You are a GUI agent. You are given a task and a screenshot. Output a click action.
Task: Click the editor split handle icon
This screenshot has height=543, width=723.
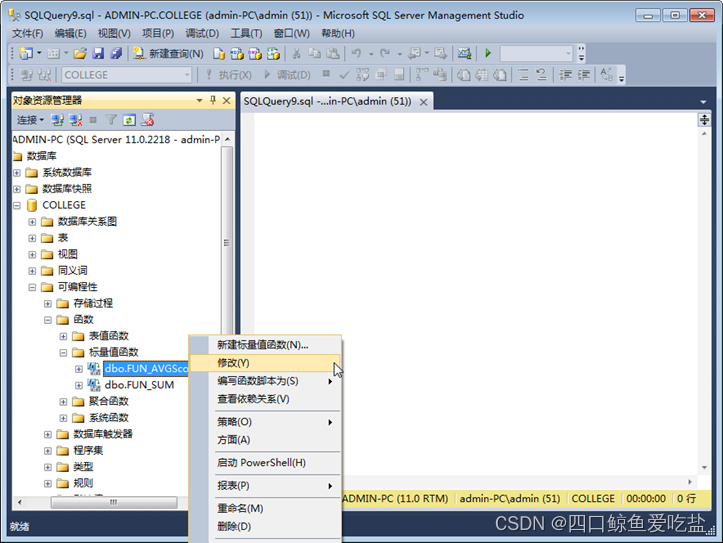pyautogui.click(x=704, y=120)
